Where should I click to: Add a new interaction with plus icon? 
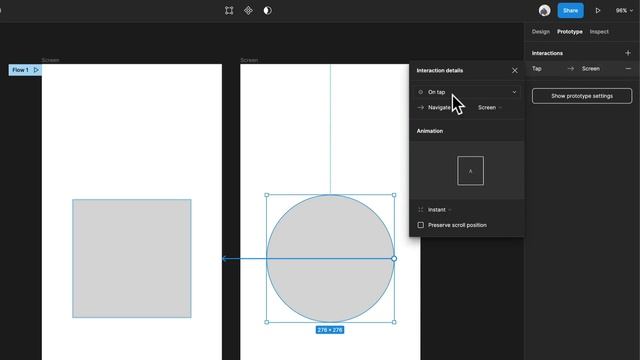tap(628, 53)
